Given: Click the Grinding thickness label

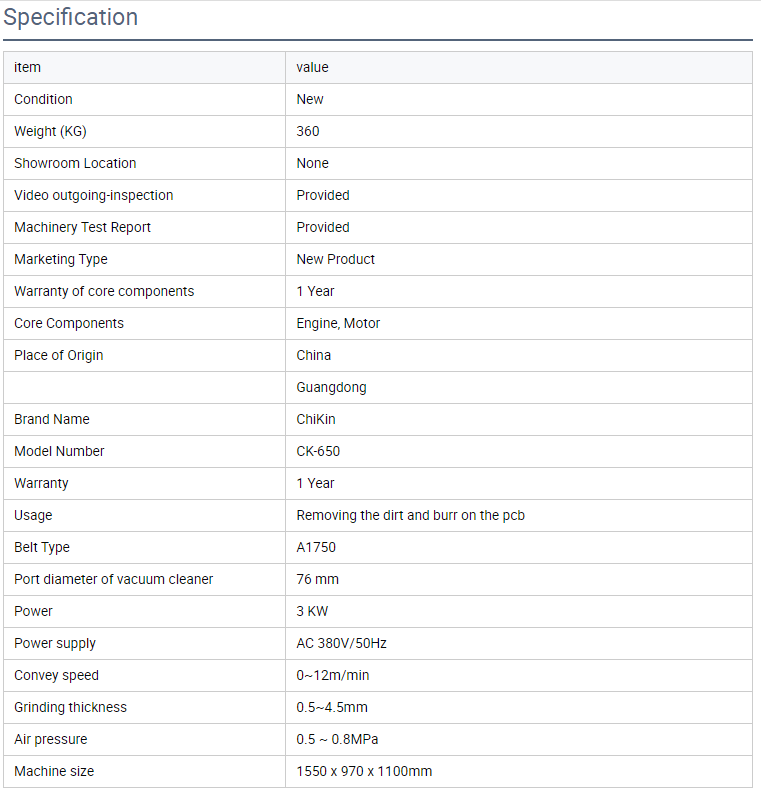Looking at the screenshot, I should pyautogui.click(x=71, y=707).
